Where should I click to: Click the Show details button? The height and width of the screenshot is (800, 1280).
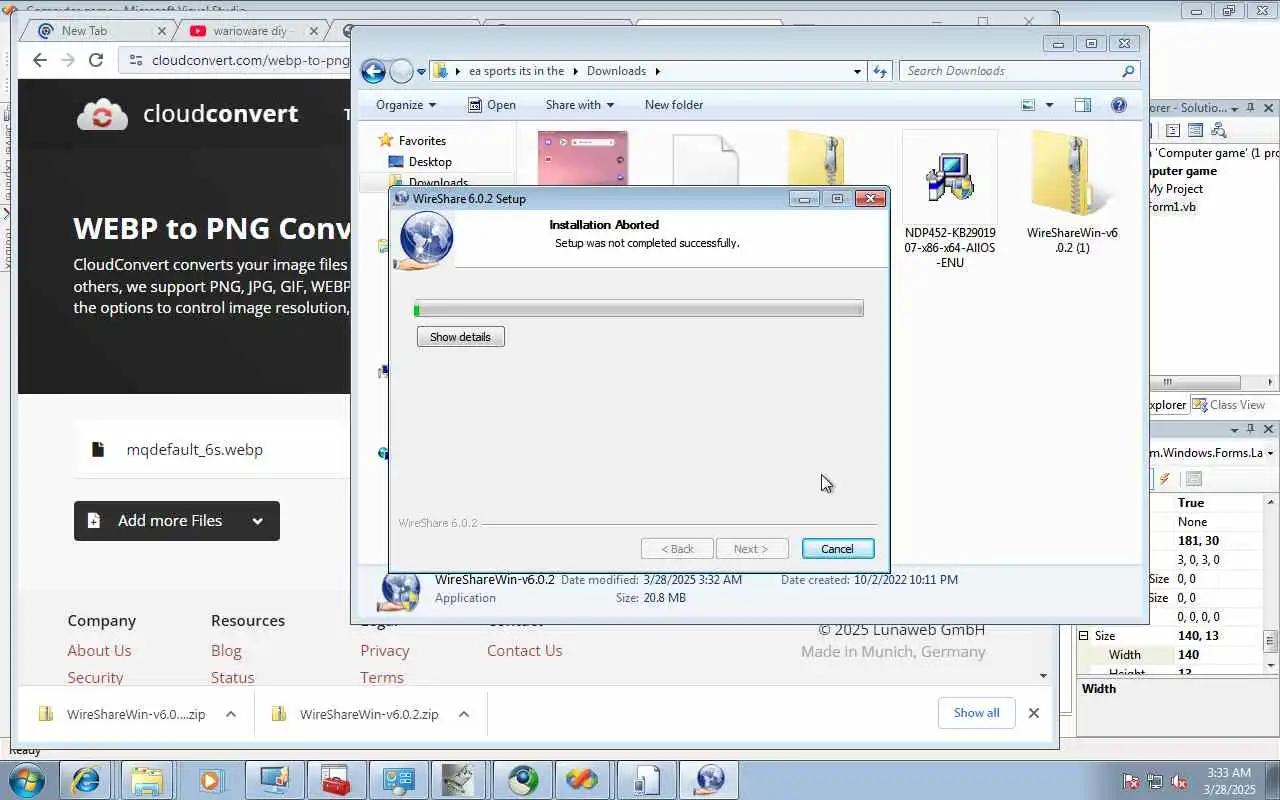(460, 337)
